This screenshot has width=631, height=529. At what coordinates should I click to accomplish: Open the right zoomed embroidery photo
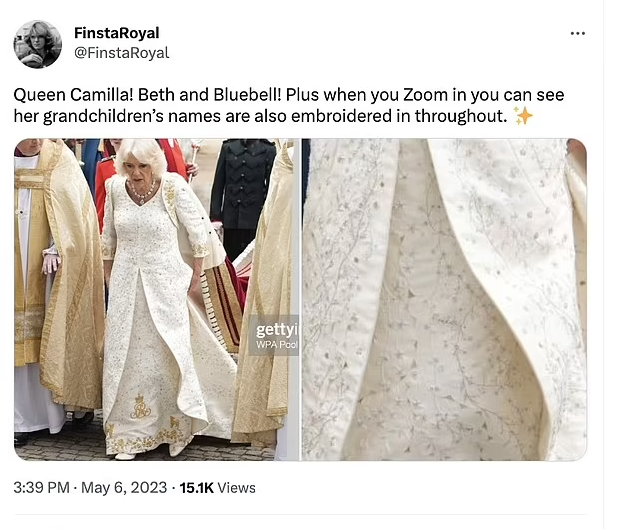(444, 300)
